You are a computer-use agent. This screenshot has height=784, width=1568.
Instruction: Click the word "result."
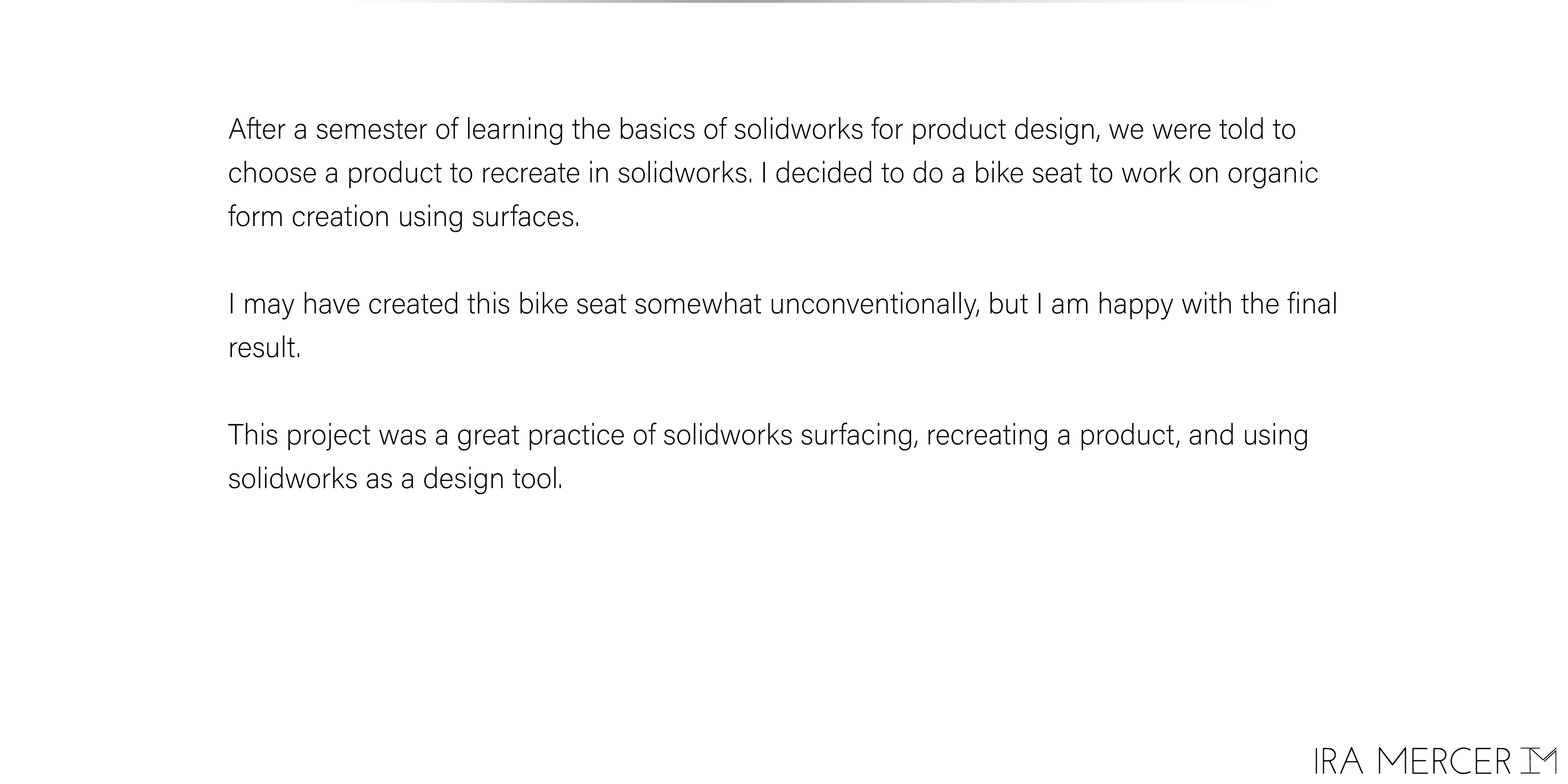265,347
